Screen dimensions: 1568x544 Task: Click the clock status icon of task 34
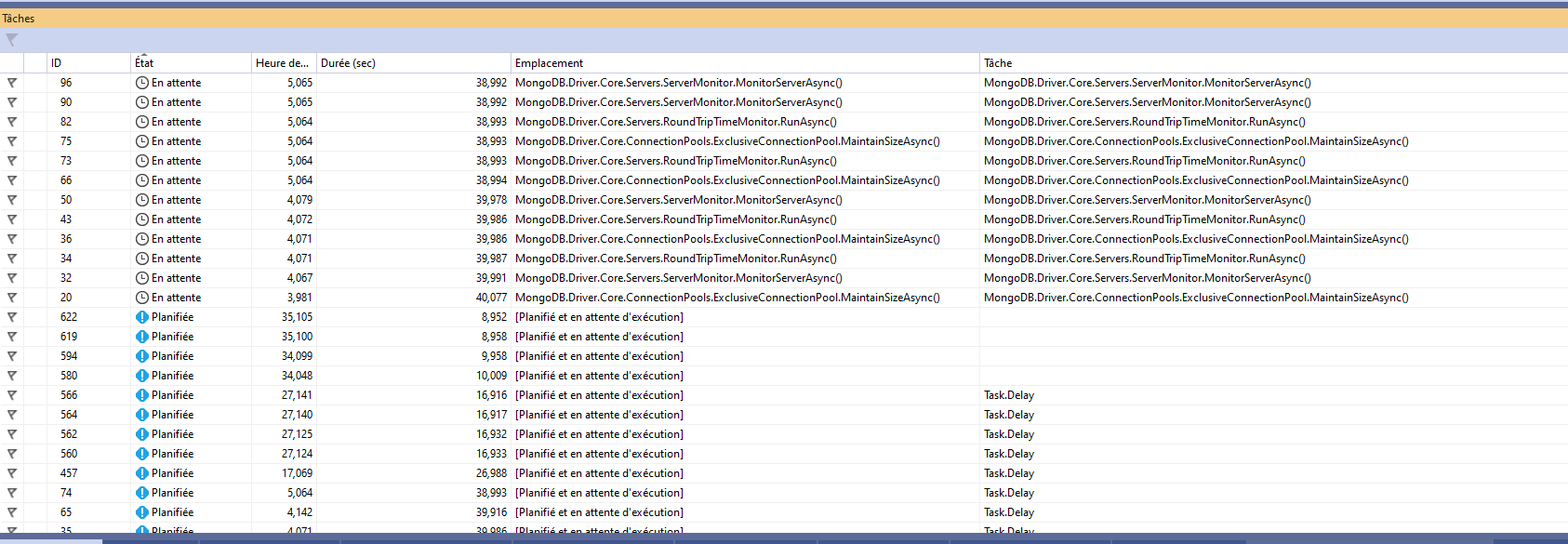142,259
